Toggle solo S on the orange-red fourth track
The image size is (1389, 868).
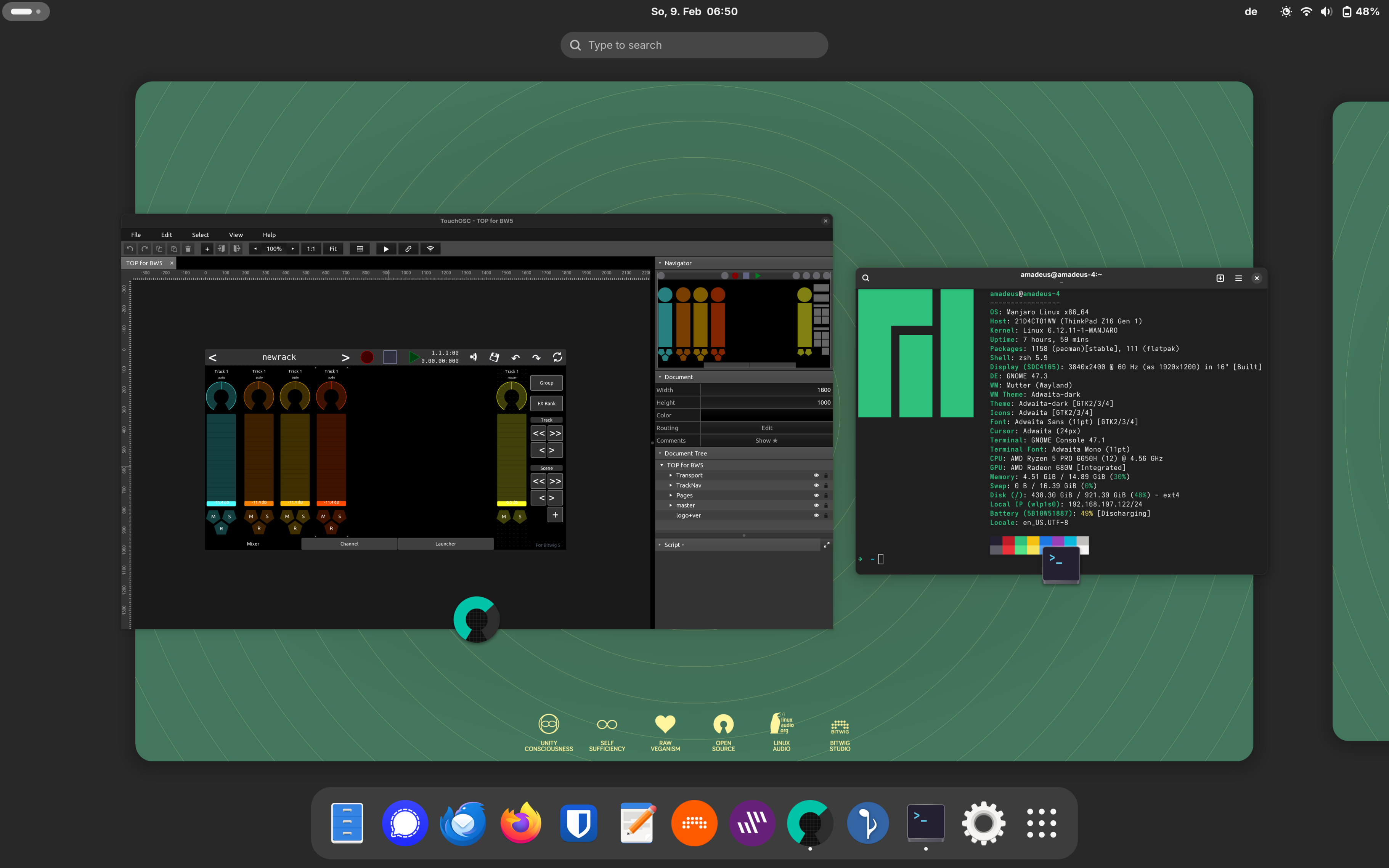coord(339,517)
